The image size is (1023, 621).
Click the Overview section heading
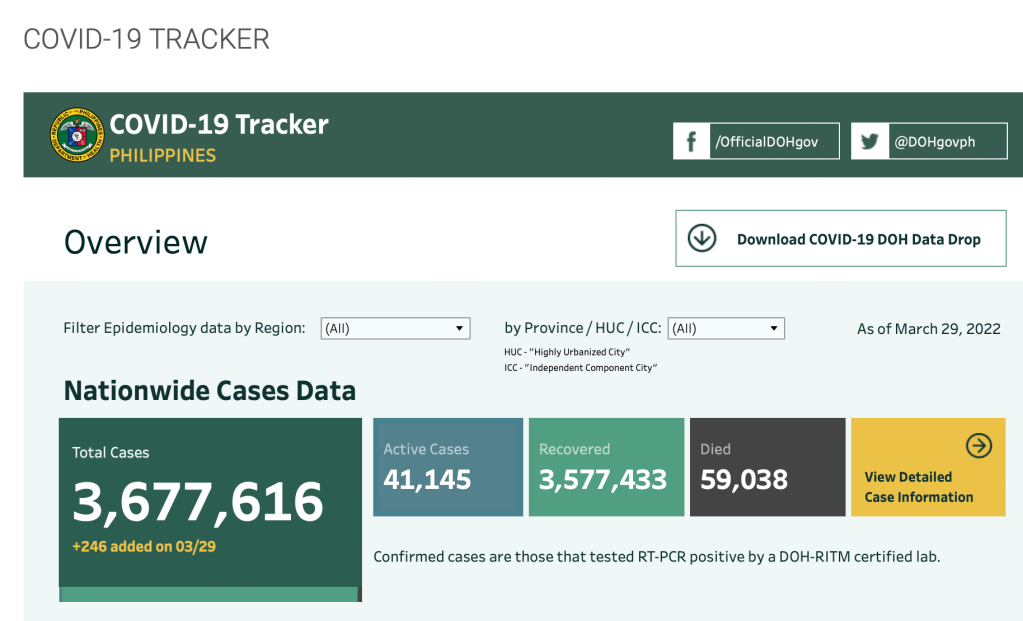pyautogui.click(x=136, y=242)
